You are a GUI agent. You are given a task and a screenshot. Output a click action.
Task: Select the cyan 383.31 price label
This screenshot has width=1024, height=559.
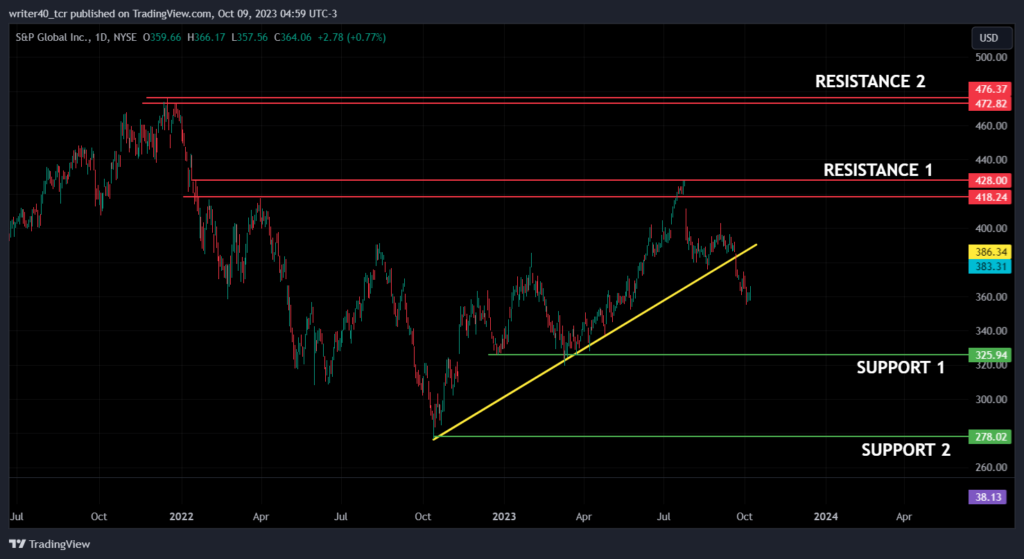(x=990, y=266)
